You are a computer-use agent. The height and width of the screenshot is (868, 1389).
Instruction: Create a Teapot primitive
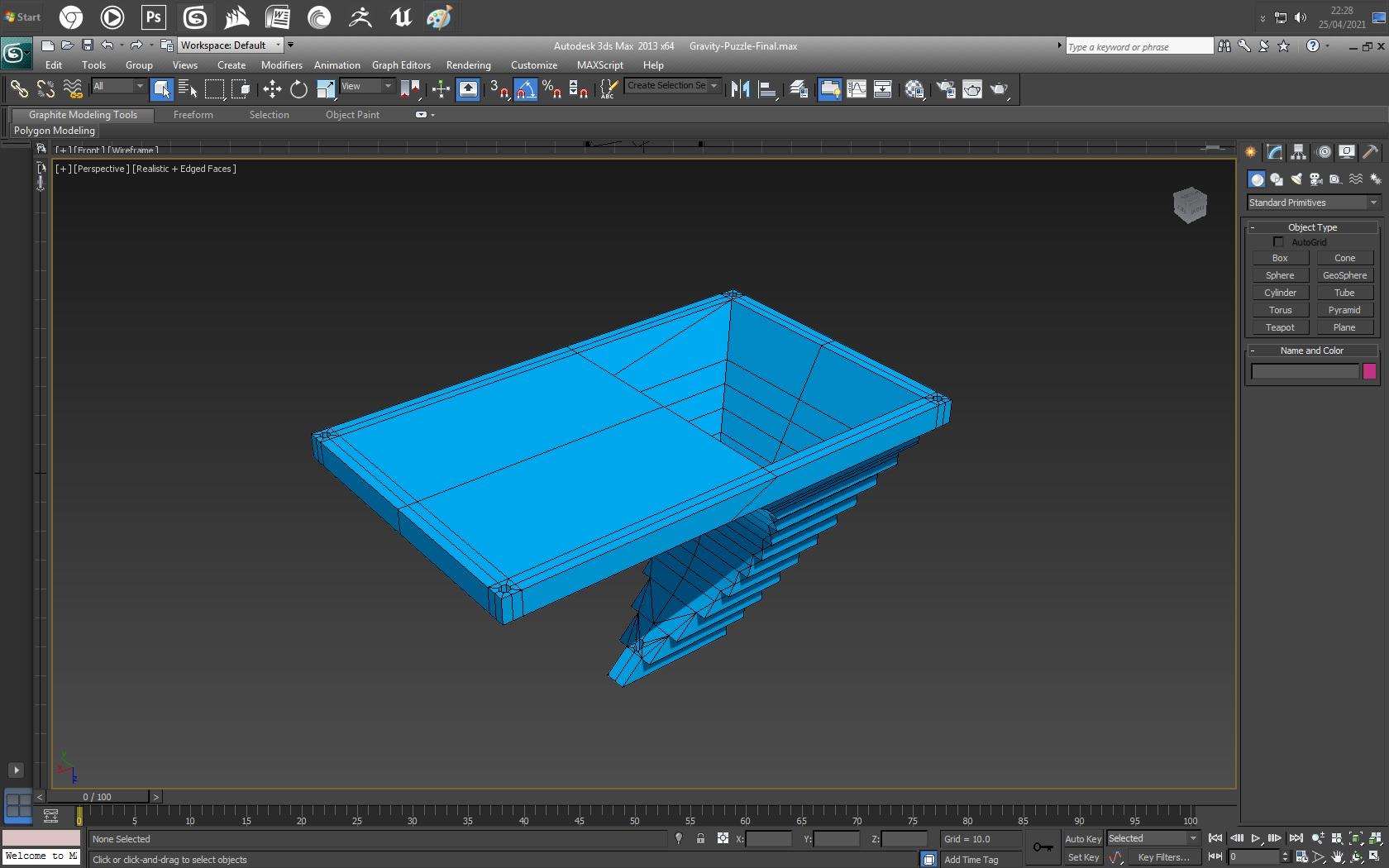tap(1280, 327)
